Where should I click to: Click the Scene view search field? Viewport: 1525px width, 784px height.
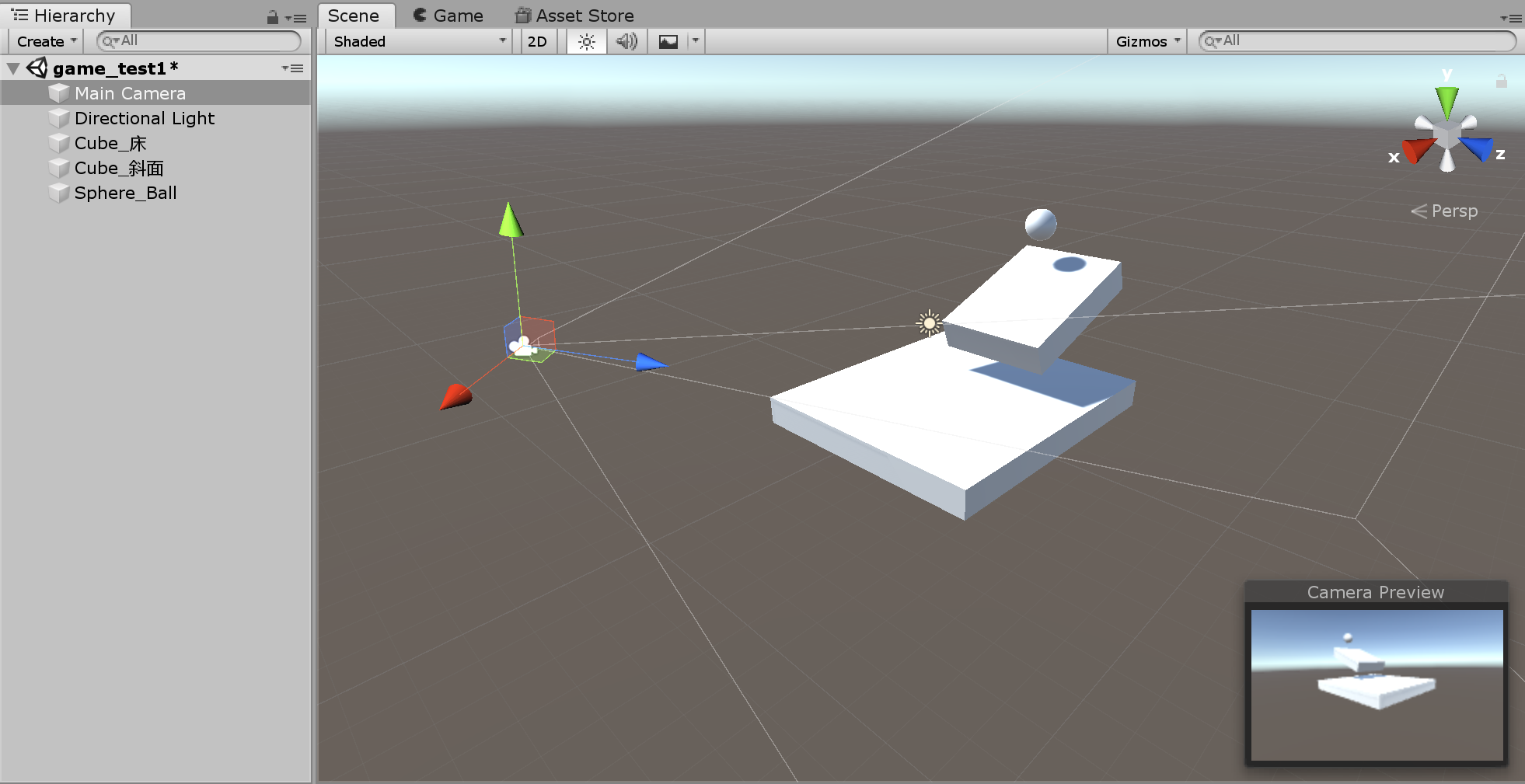pos(1357,41)
